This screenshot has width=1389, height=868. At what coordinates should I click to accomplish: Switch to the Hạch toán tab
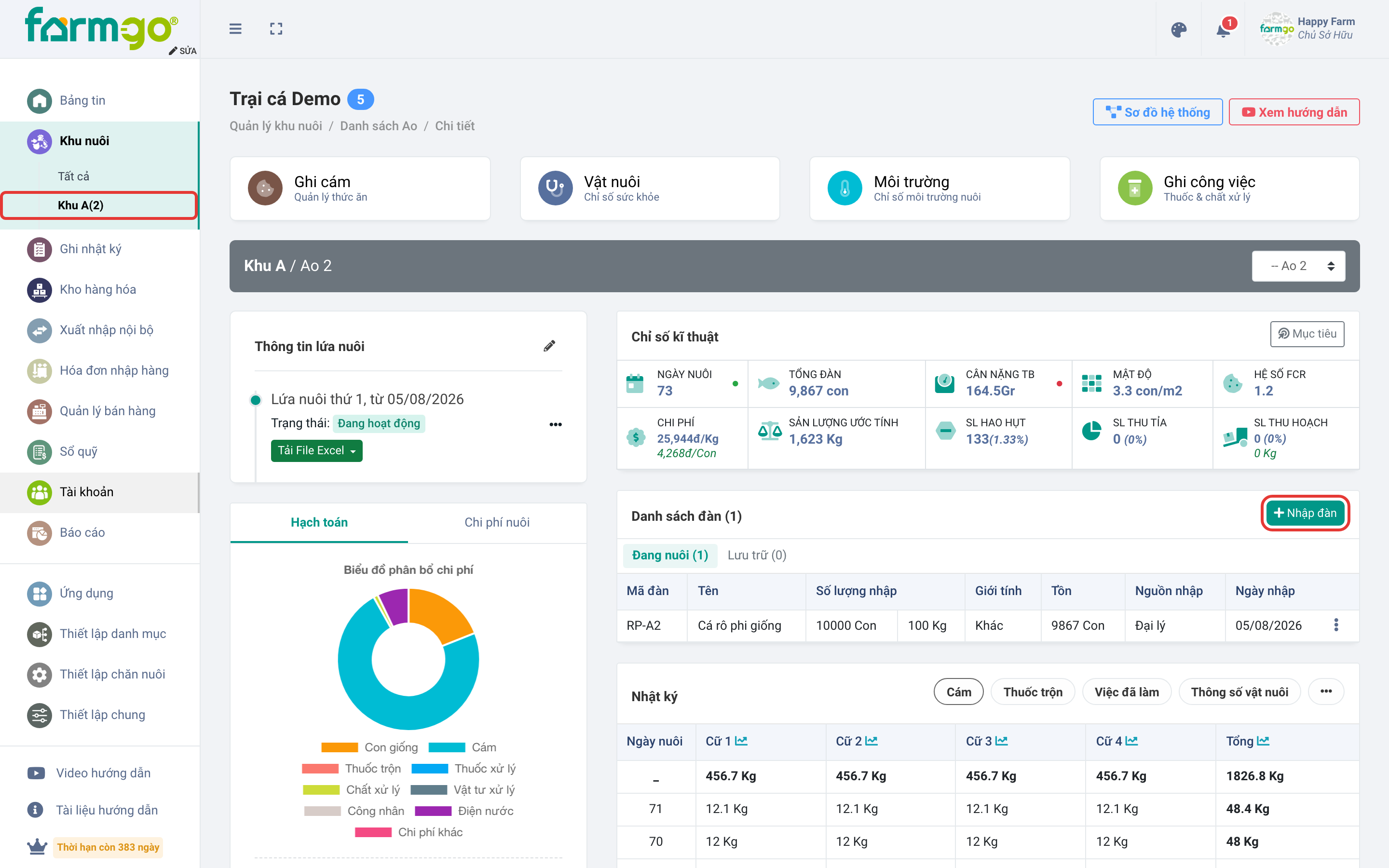tap(319, 522)
